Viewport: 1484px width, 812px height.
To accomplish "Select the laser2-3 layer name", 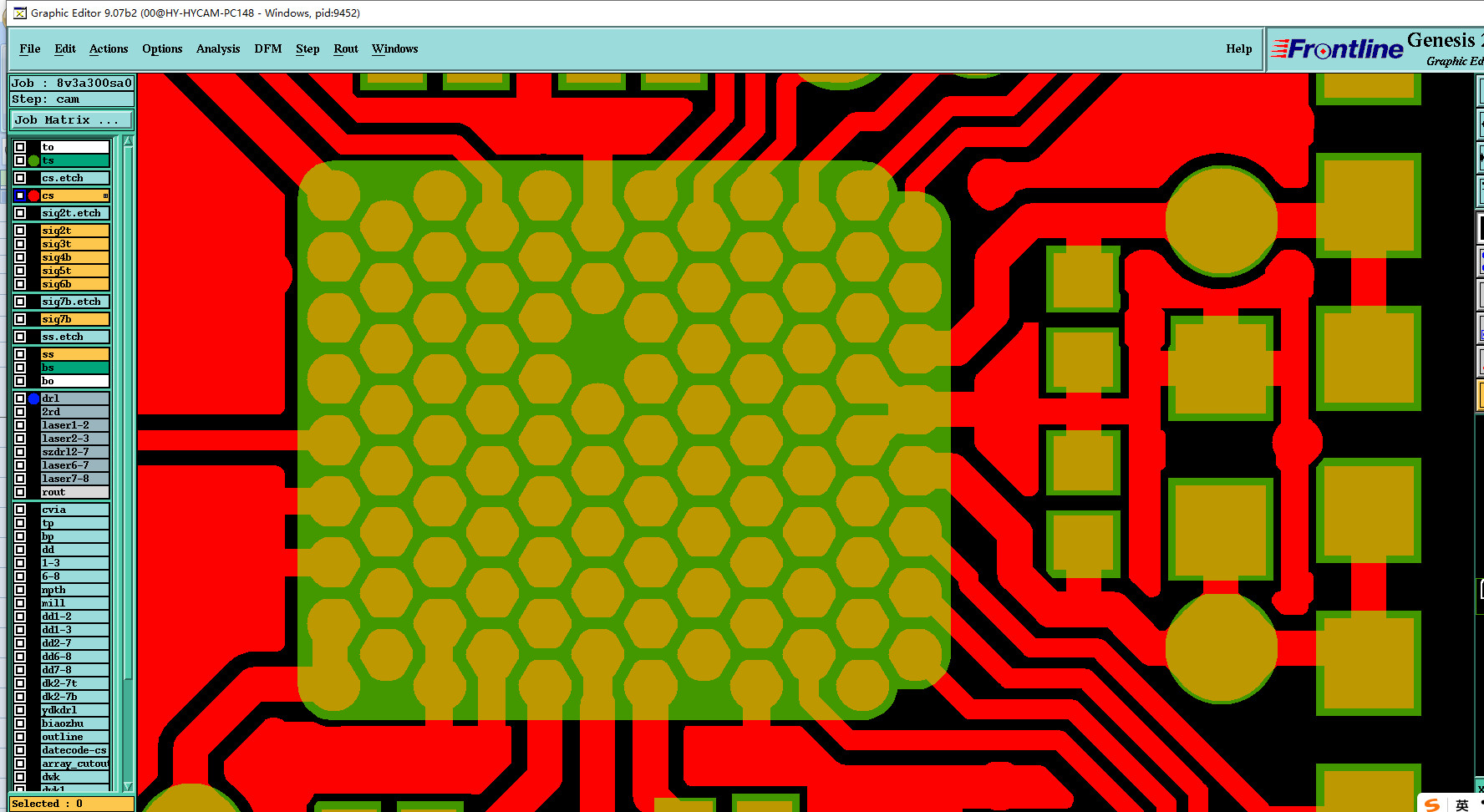I will point(75,439).
